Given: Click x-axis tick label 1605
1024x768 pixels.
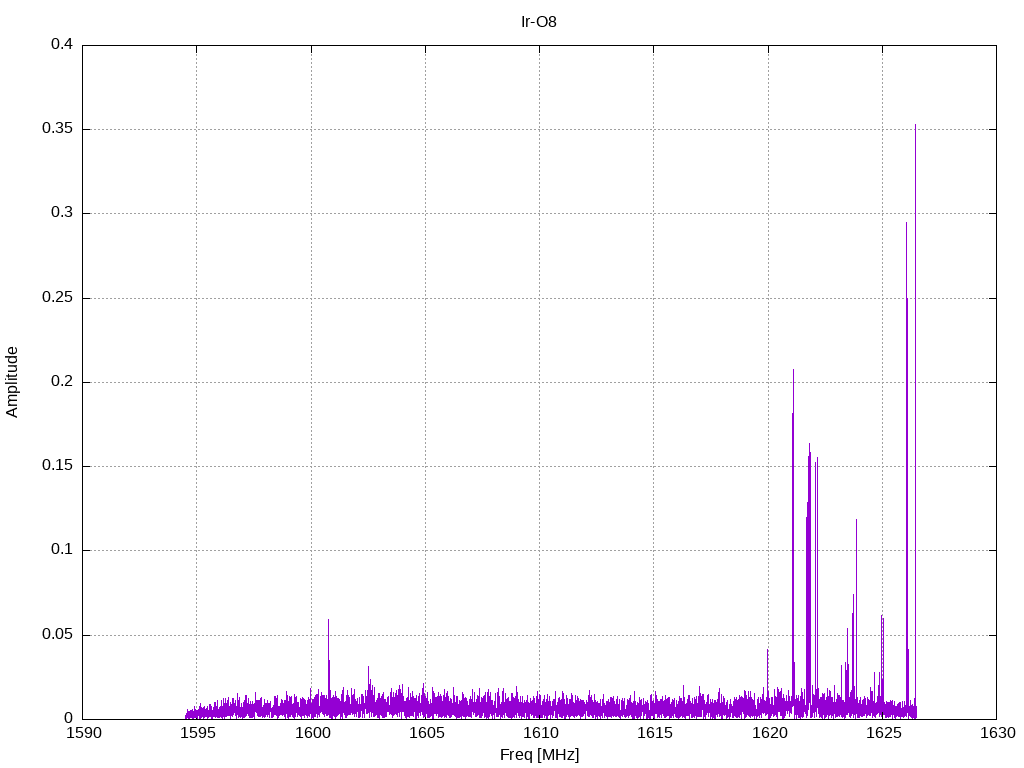Looking at the screenshot, I should click(x=426, y=733).
